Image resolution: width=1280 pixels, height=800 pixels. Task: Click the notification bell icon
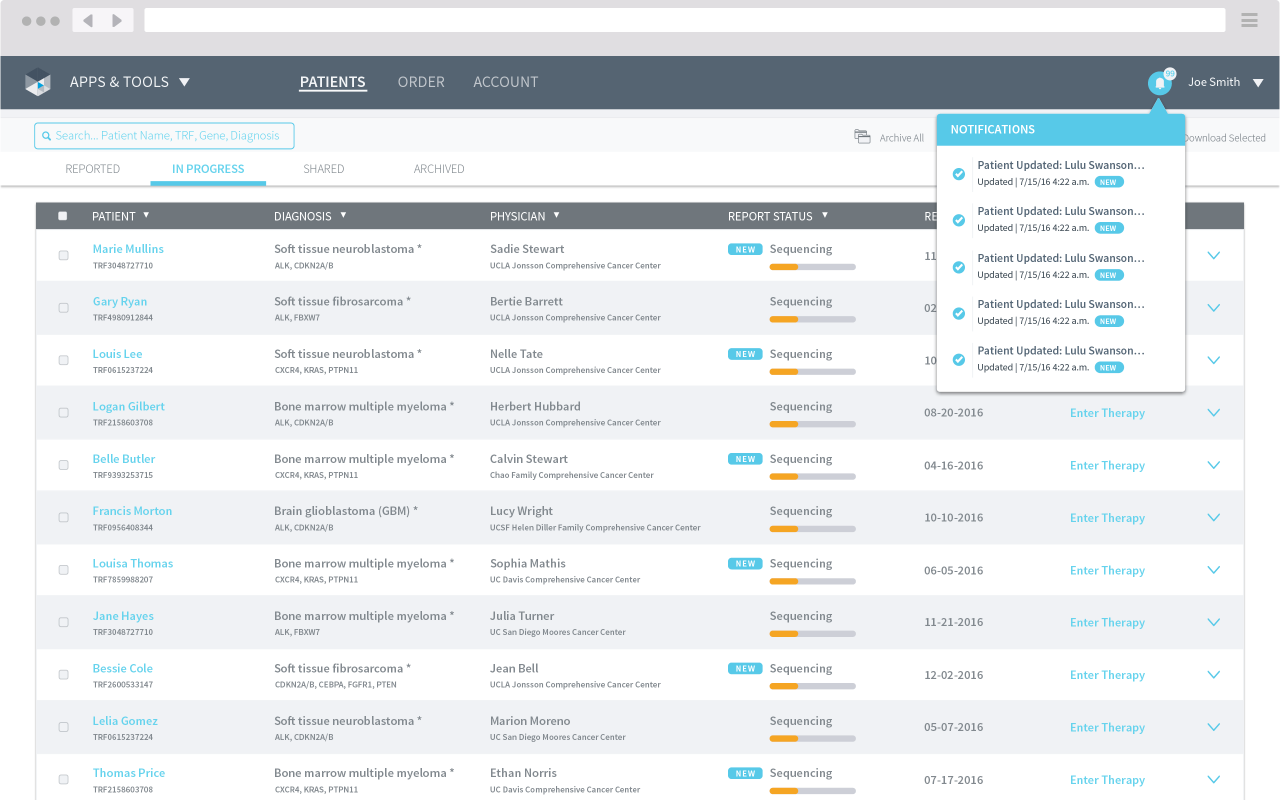click(x=1159, y=83)
